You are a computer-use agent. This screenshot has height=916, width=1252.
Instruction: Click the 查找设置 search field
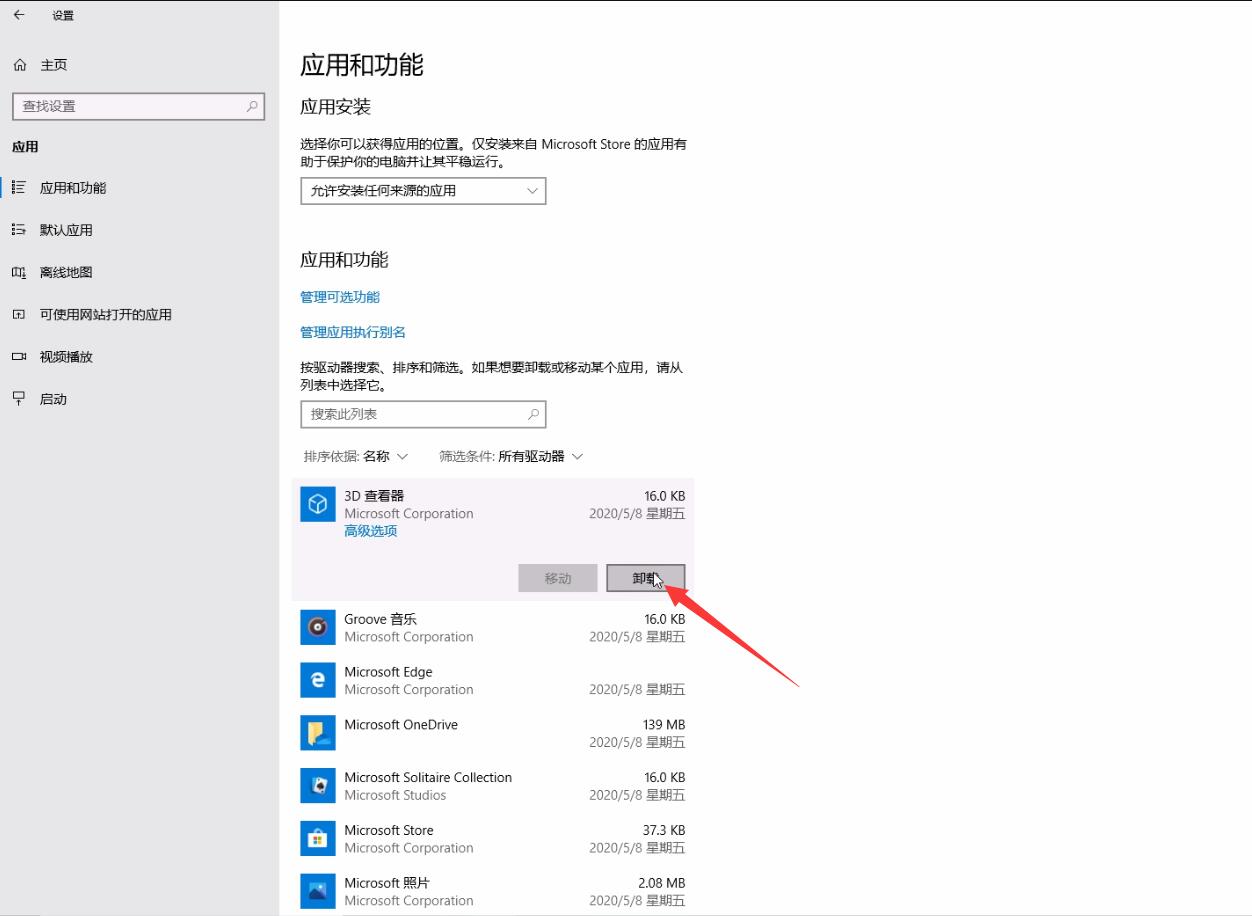[x=138, y=106]
